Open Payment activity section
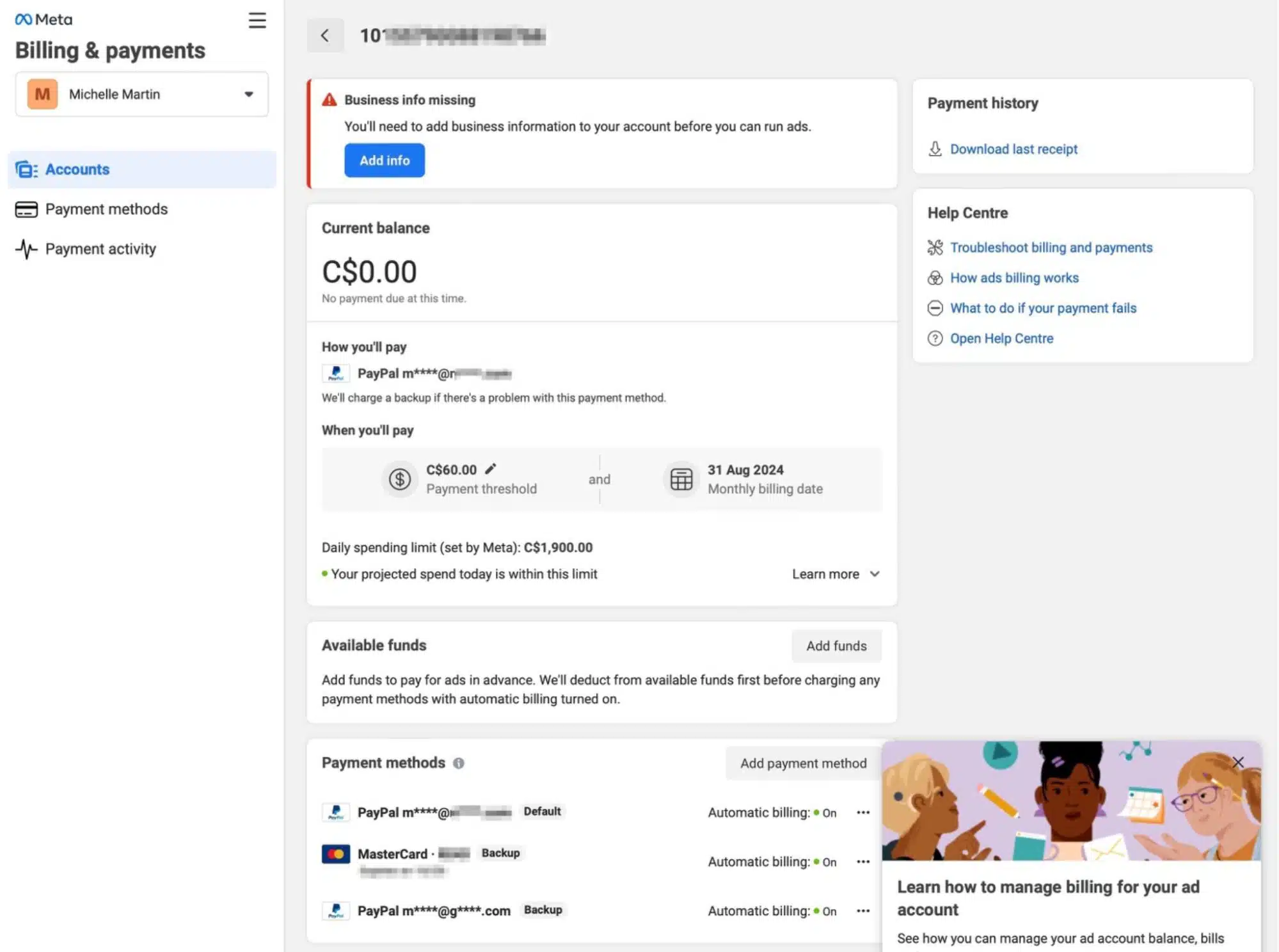The image size is (1279, 952). click(100, 249)
